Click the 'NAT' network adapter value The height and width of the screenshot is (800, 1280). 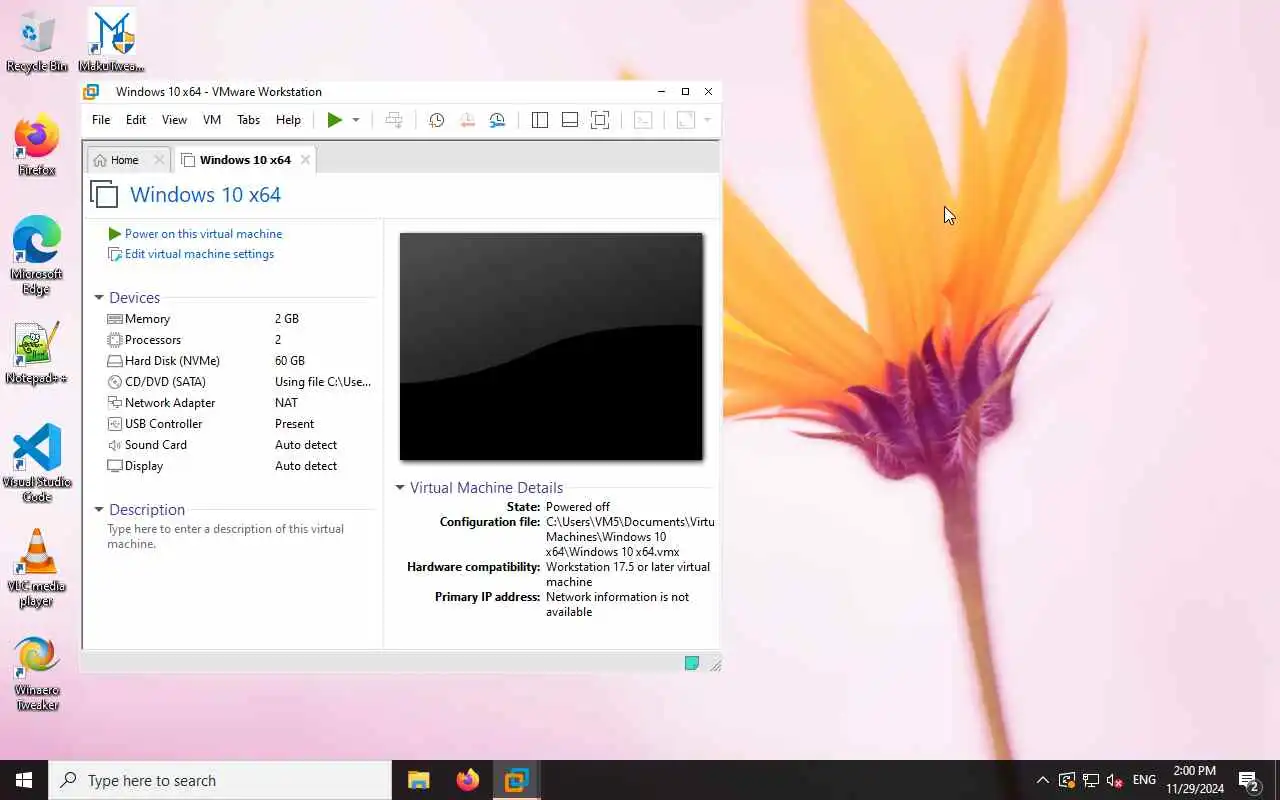(286, 403)
